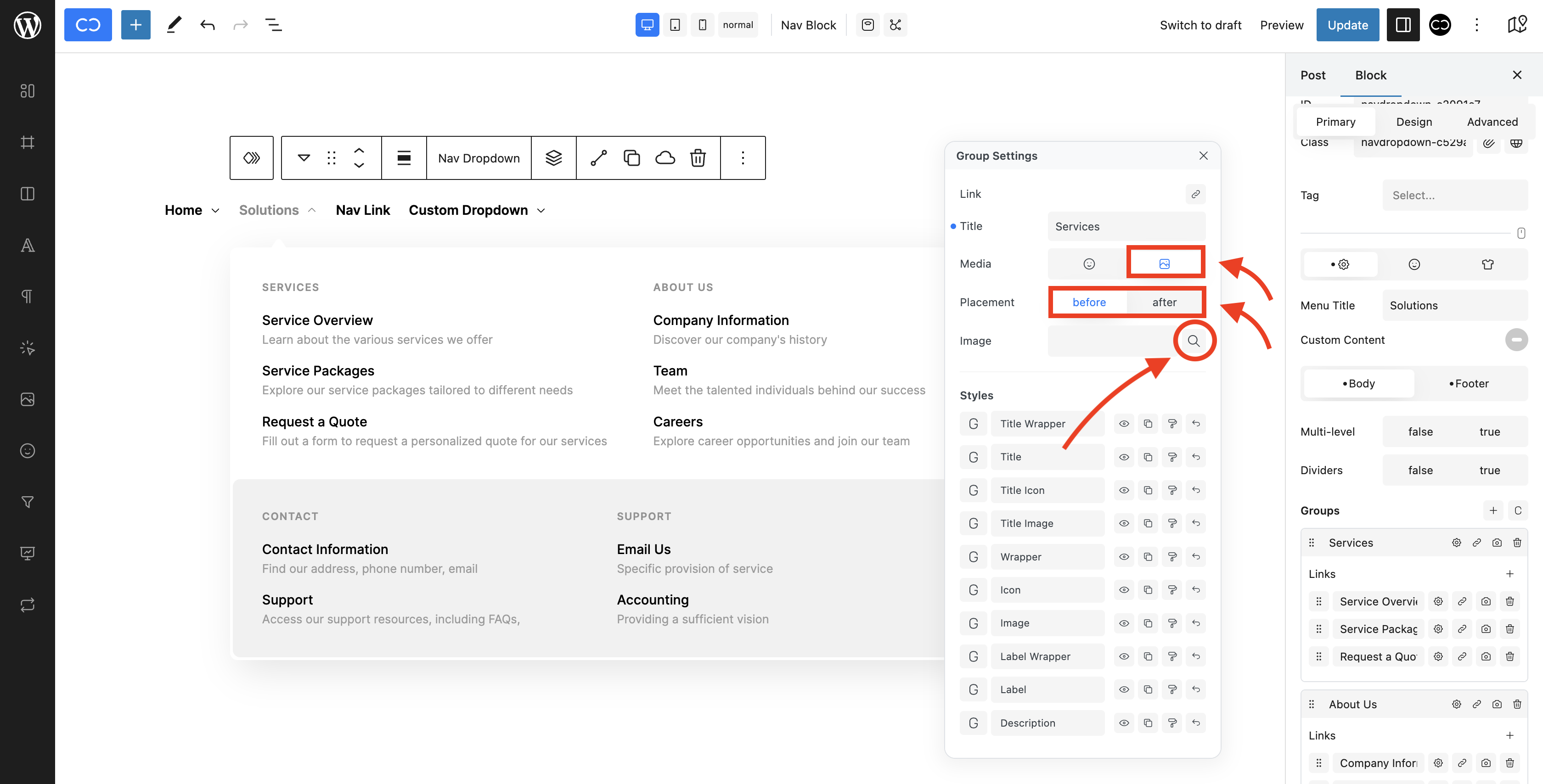
Task: Click the Update button
Action: tap(1347, 25)
